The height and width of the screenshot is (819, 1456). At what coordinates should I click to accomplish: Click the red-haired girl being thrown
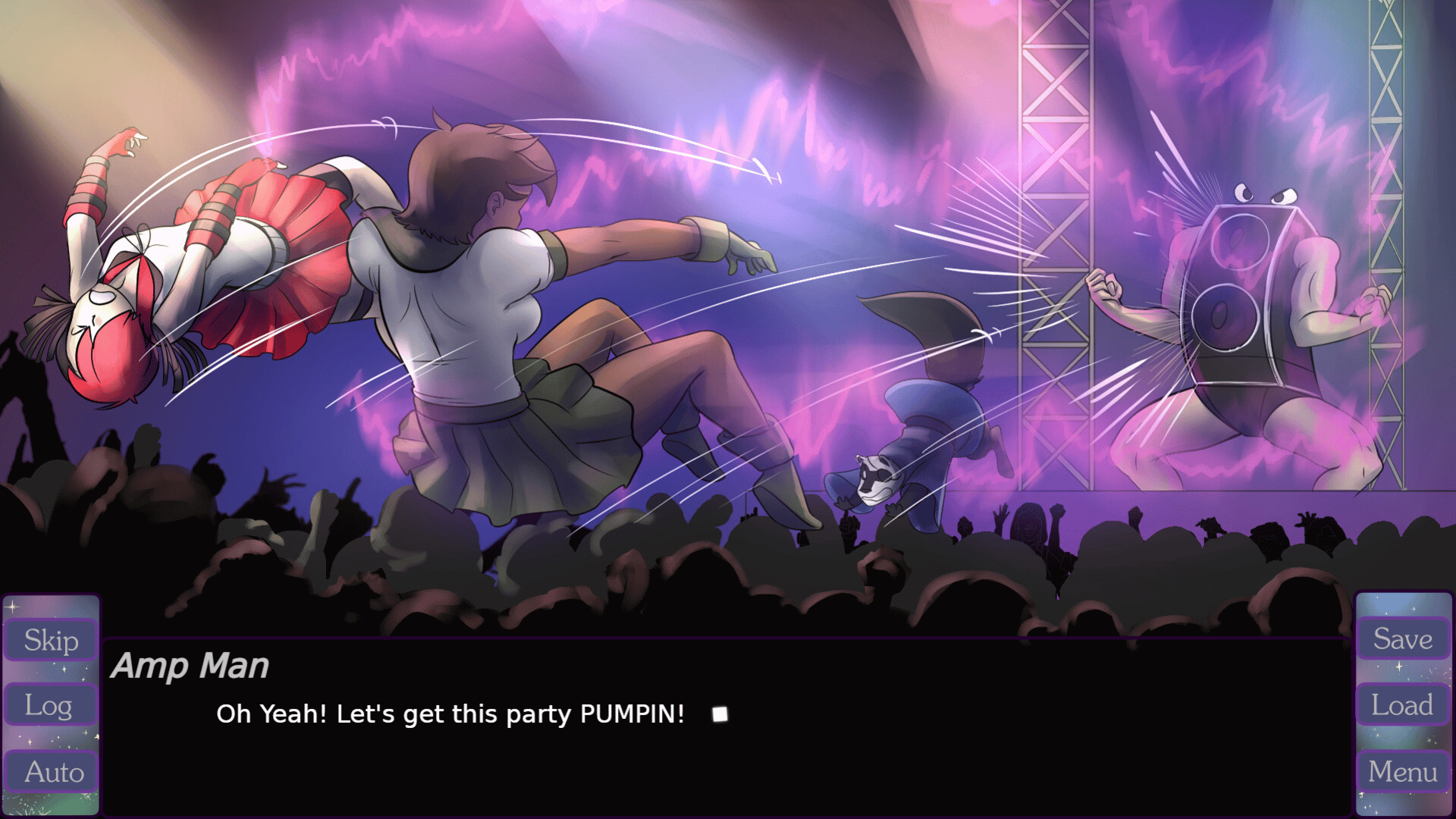pyautogui.click(x=197, y=265)
